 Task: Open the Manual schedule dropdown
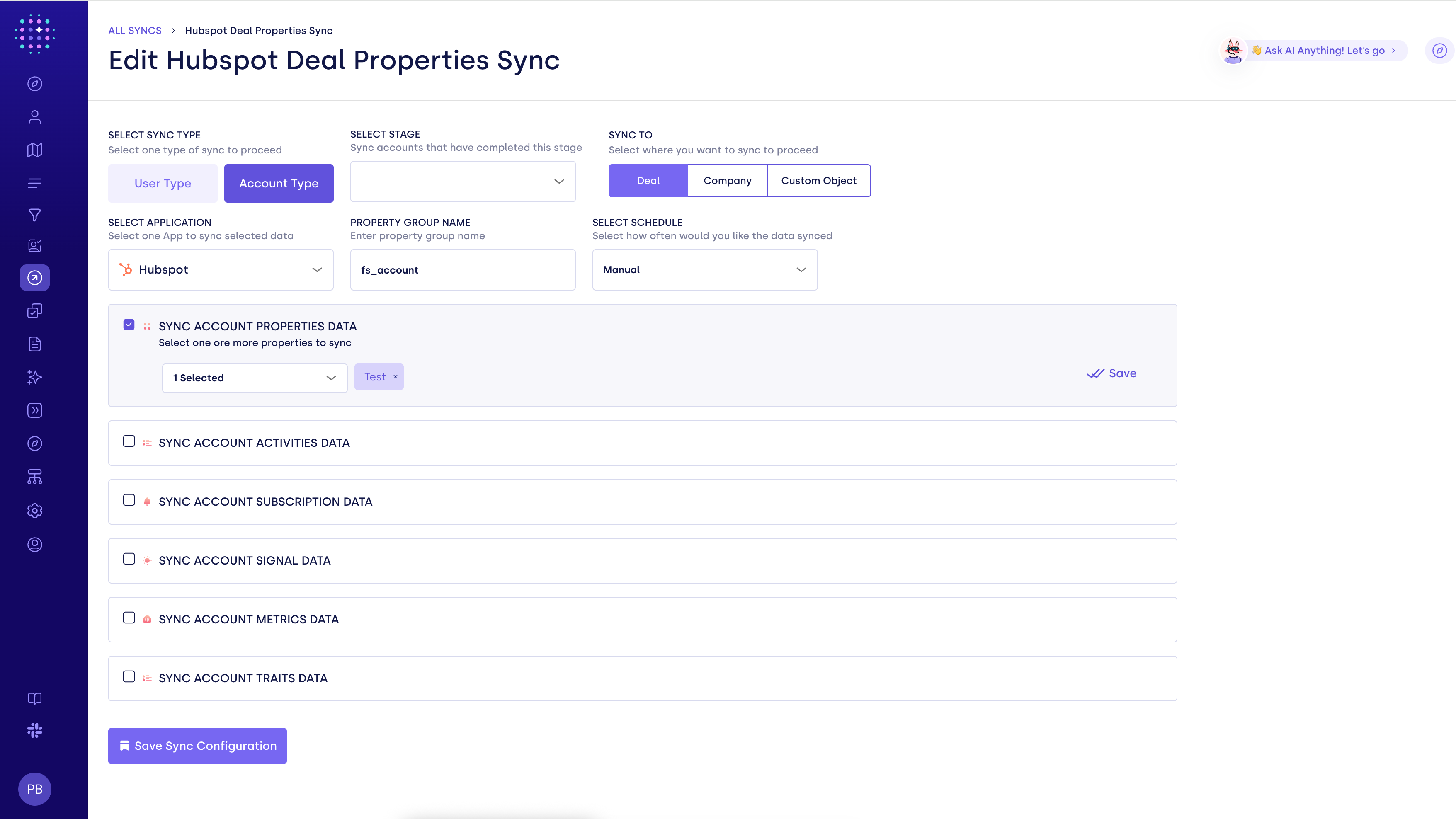click(705, 269)
